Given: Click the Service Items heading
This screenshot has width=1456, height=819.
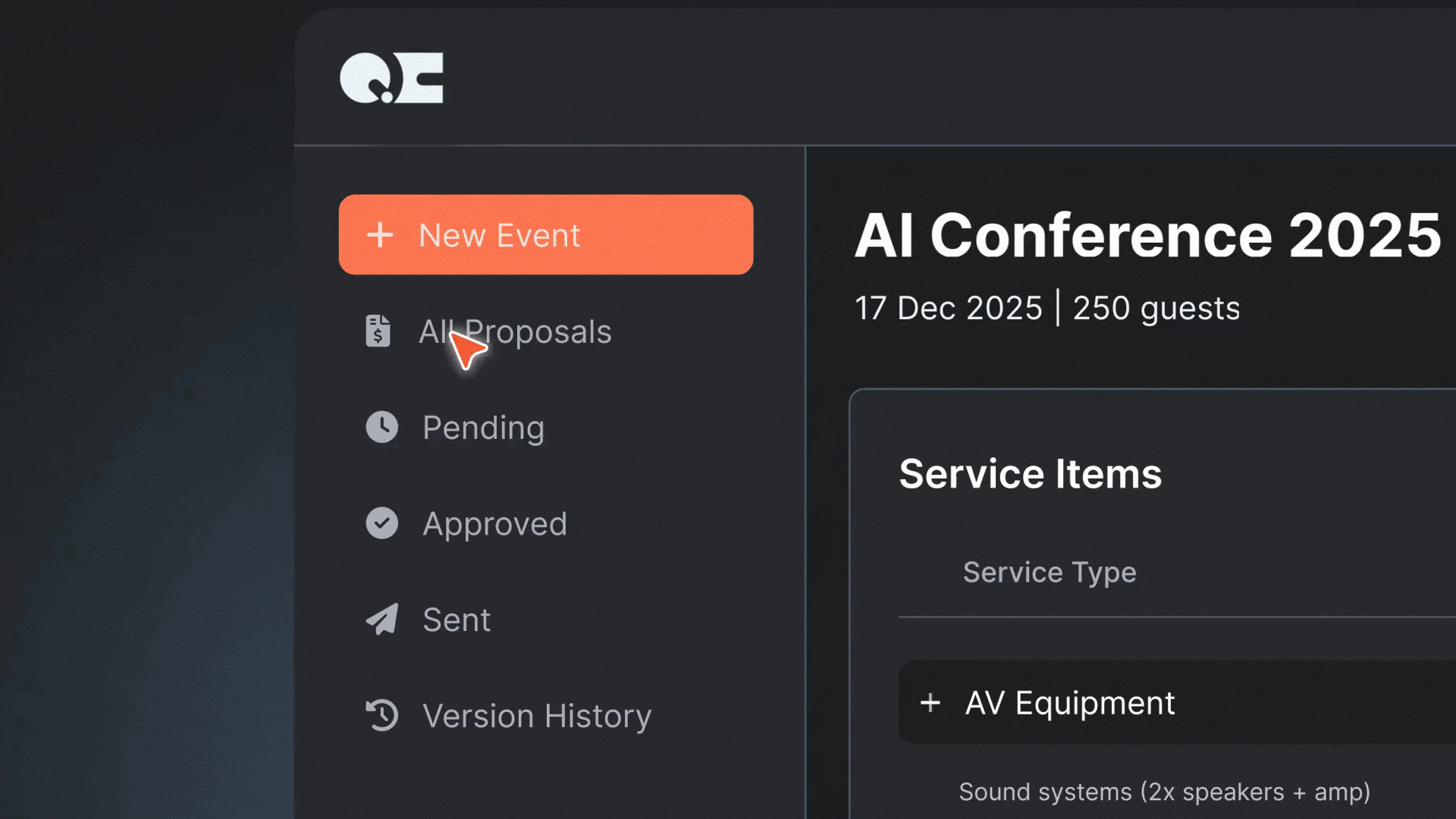Looking at the screenshot, I should tap(1030, 474).
